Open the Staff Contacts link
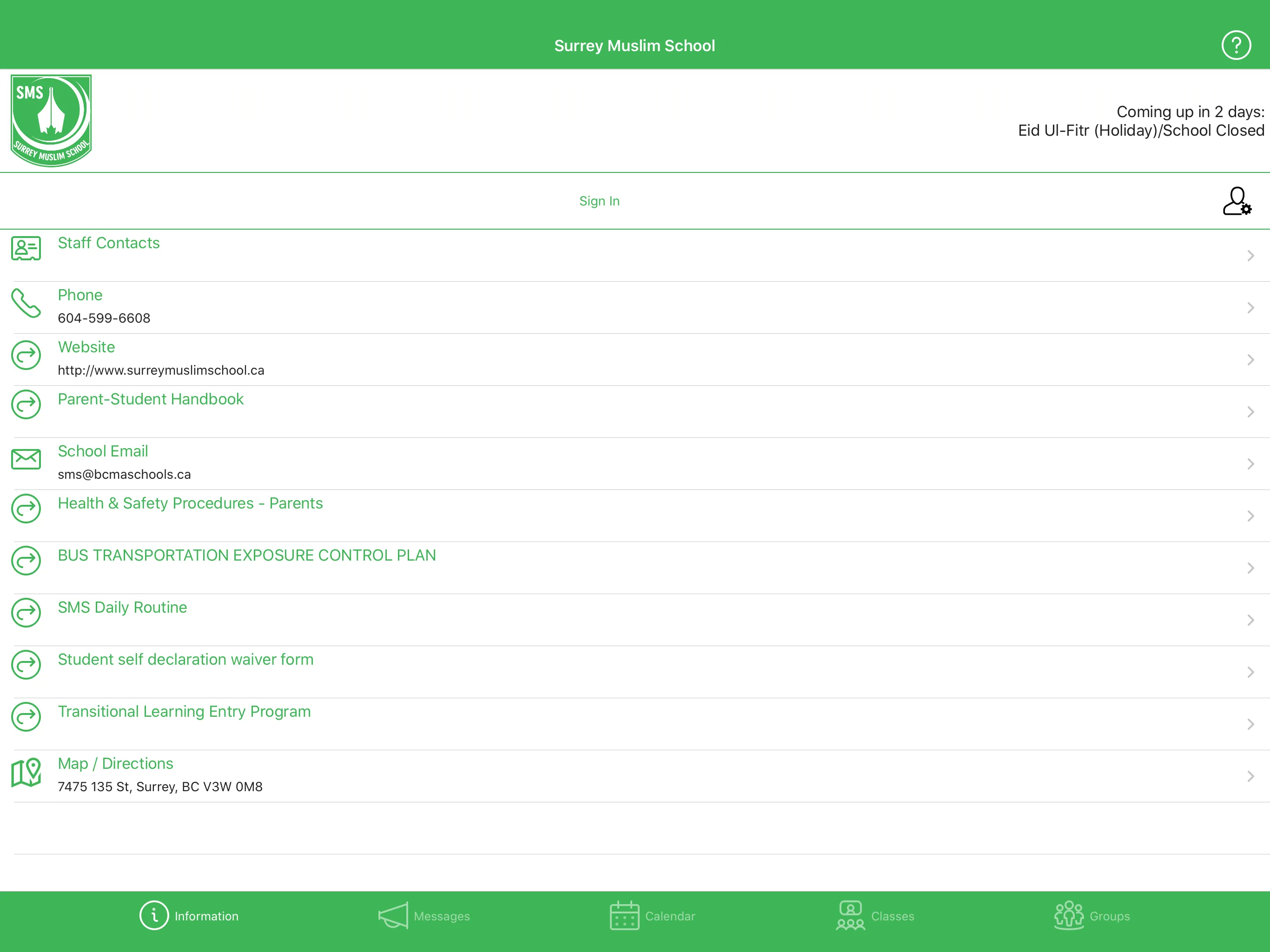 coord(108,243)
